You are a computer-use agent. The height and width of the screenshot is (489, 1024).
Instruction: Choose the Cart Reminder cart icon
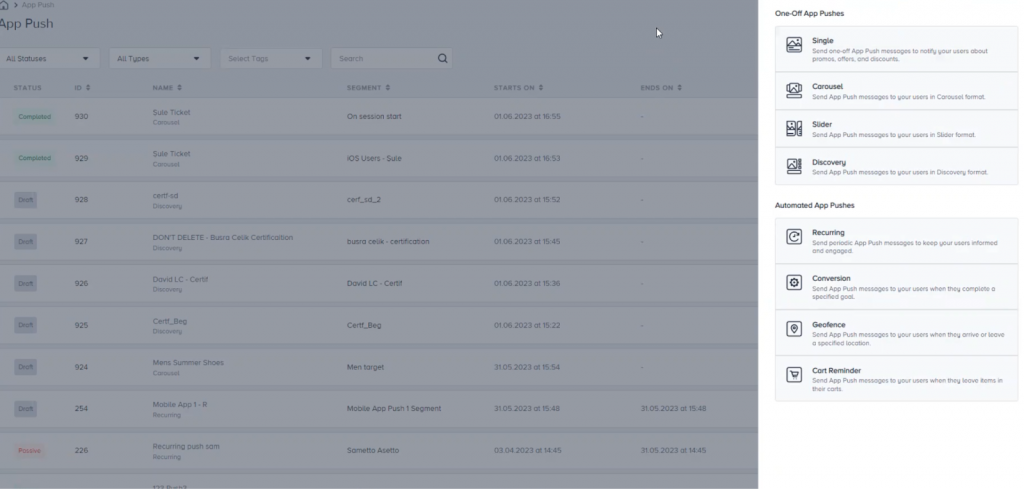[794, 375]
